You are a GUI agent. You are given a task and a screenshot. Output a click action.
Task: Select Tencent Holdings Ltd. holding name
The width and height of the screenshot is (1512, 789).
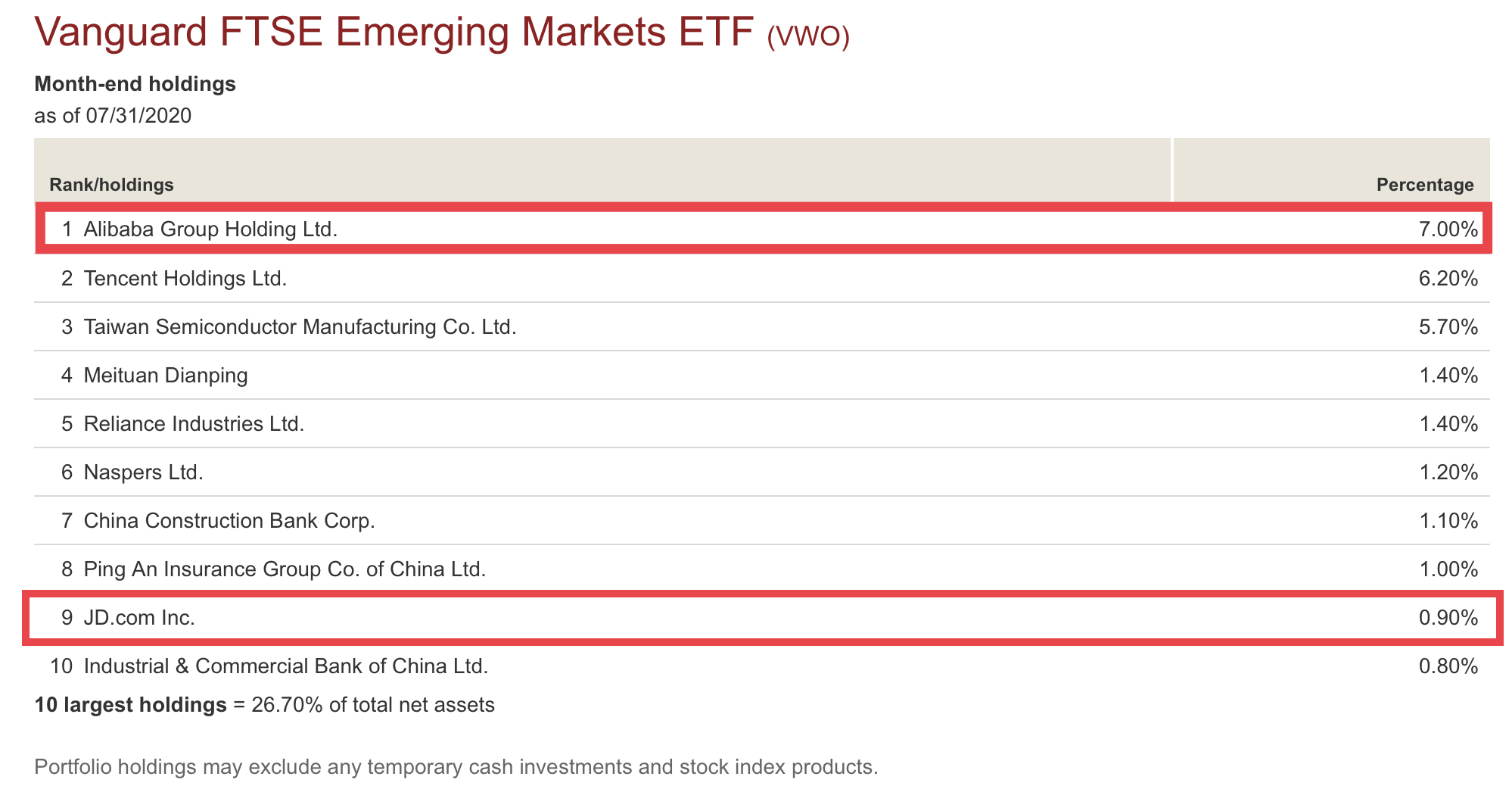point(185,279)
